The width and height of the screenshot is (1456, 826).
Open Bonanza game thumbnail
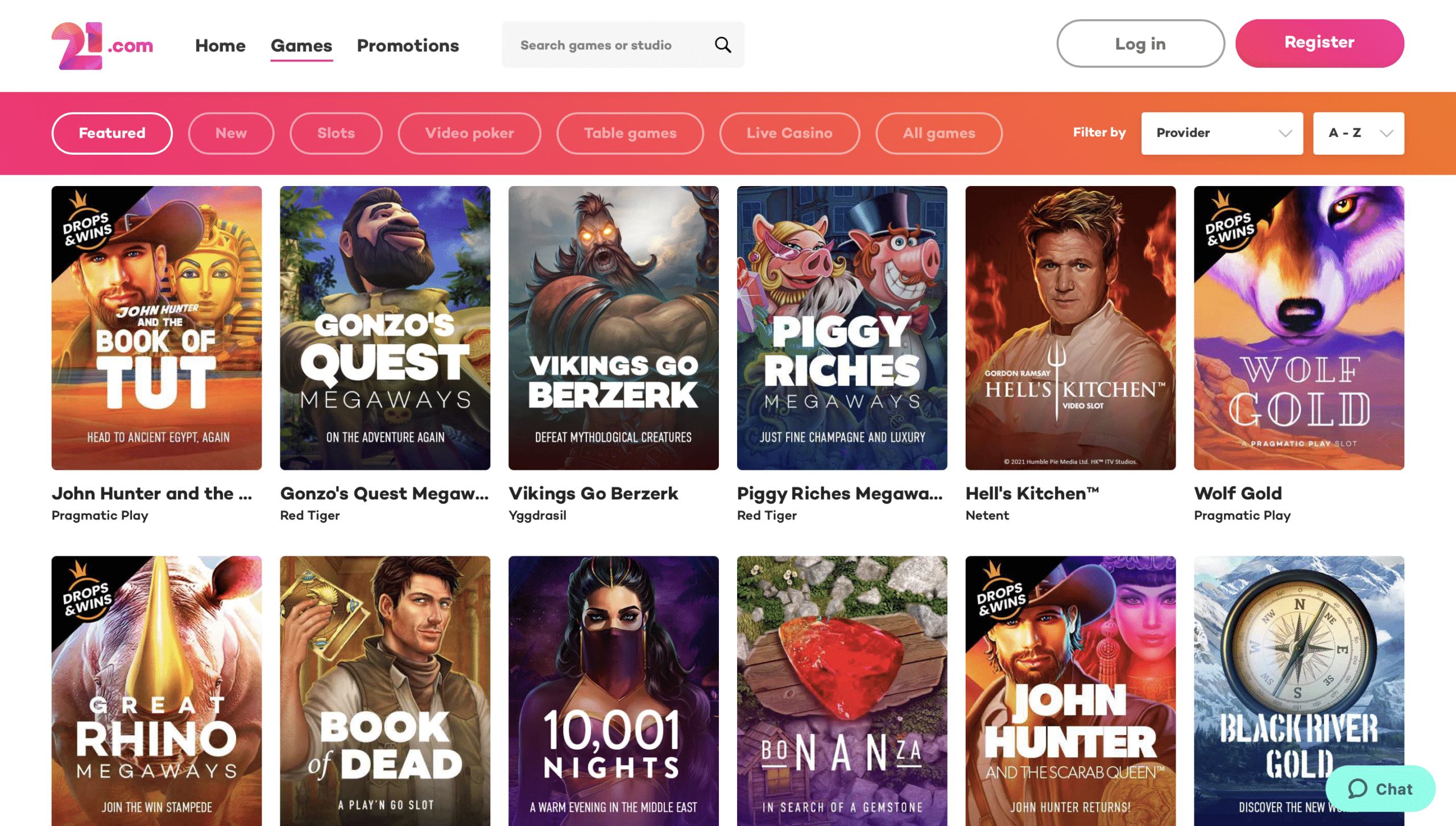pos(842,691)
